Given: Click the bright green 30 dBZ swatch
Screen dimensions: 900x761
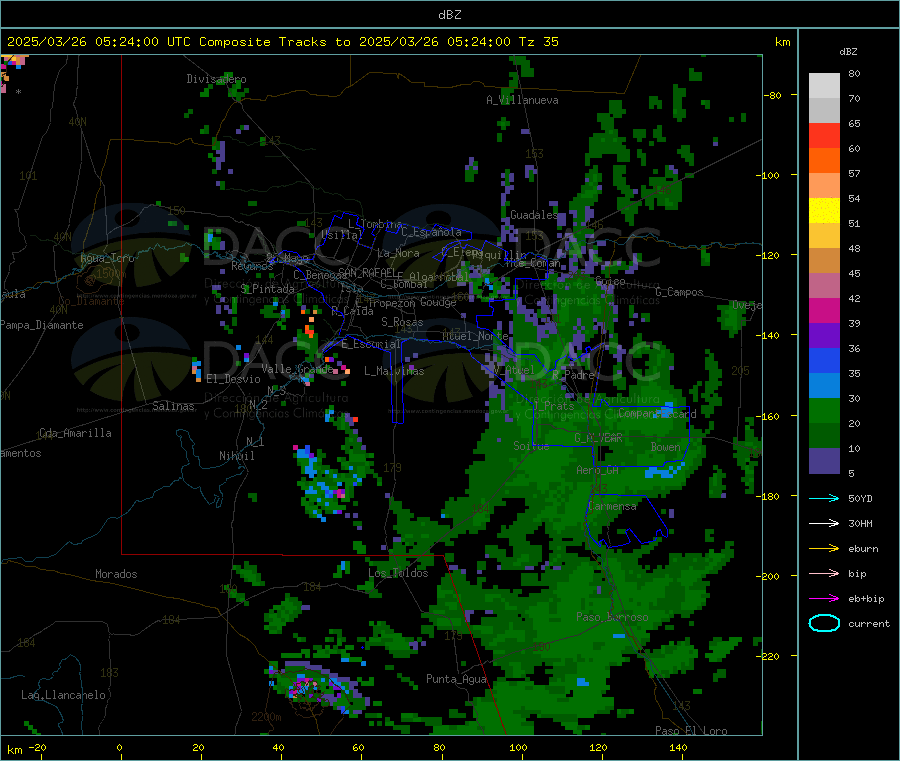Looking at the screenshot, I should (824, 410).
